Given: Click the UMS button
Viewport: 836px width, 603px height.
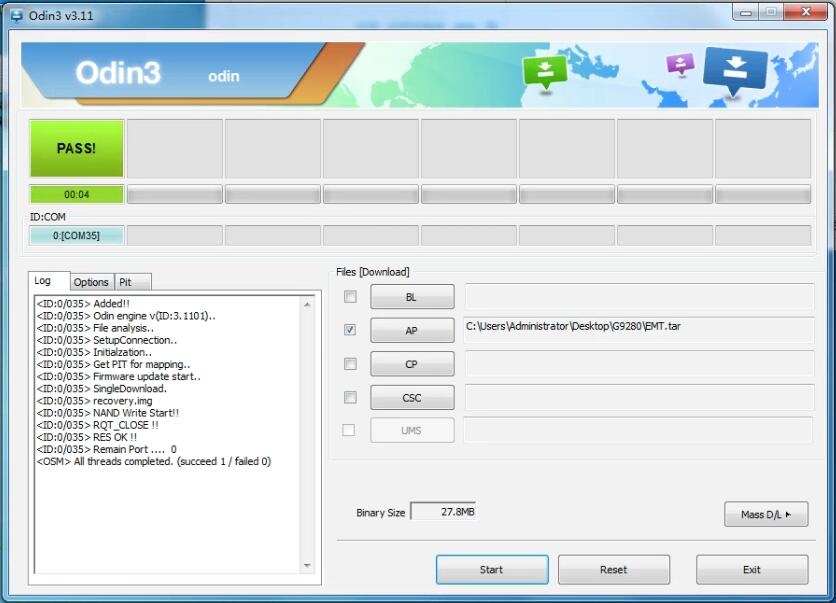Looking at the screenshot, I should [x=412, y=430].
